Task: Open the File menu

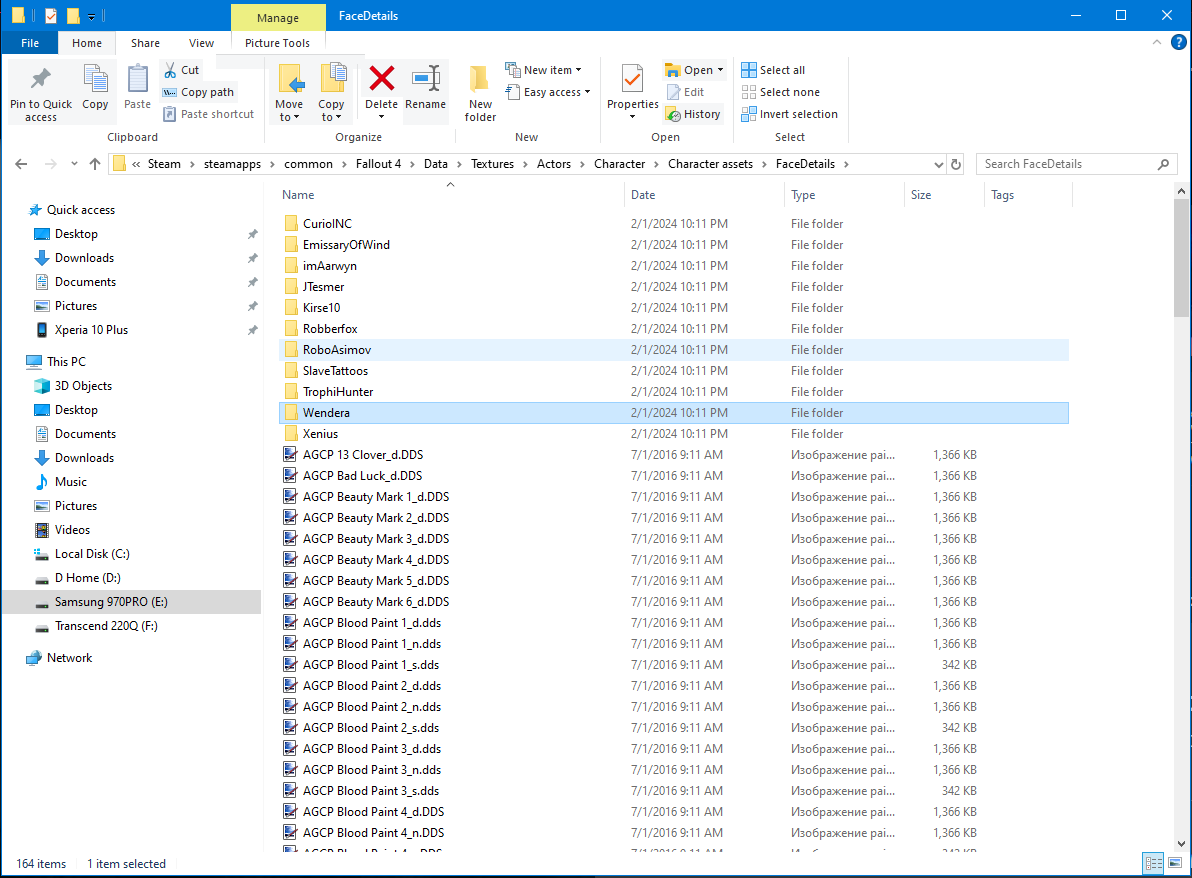Action: point(30,43)
